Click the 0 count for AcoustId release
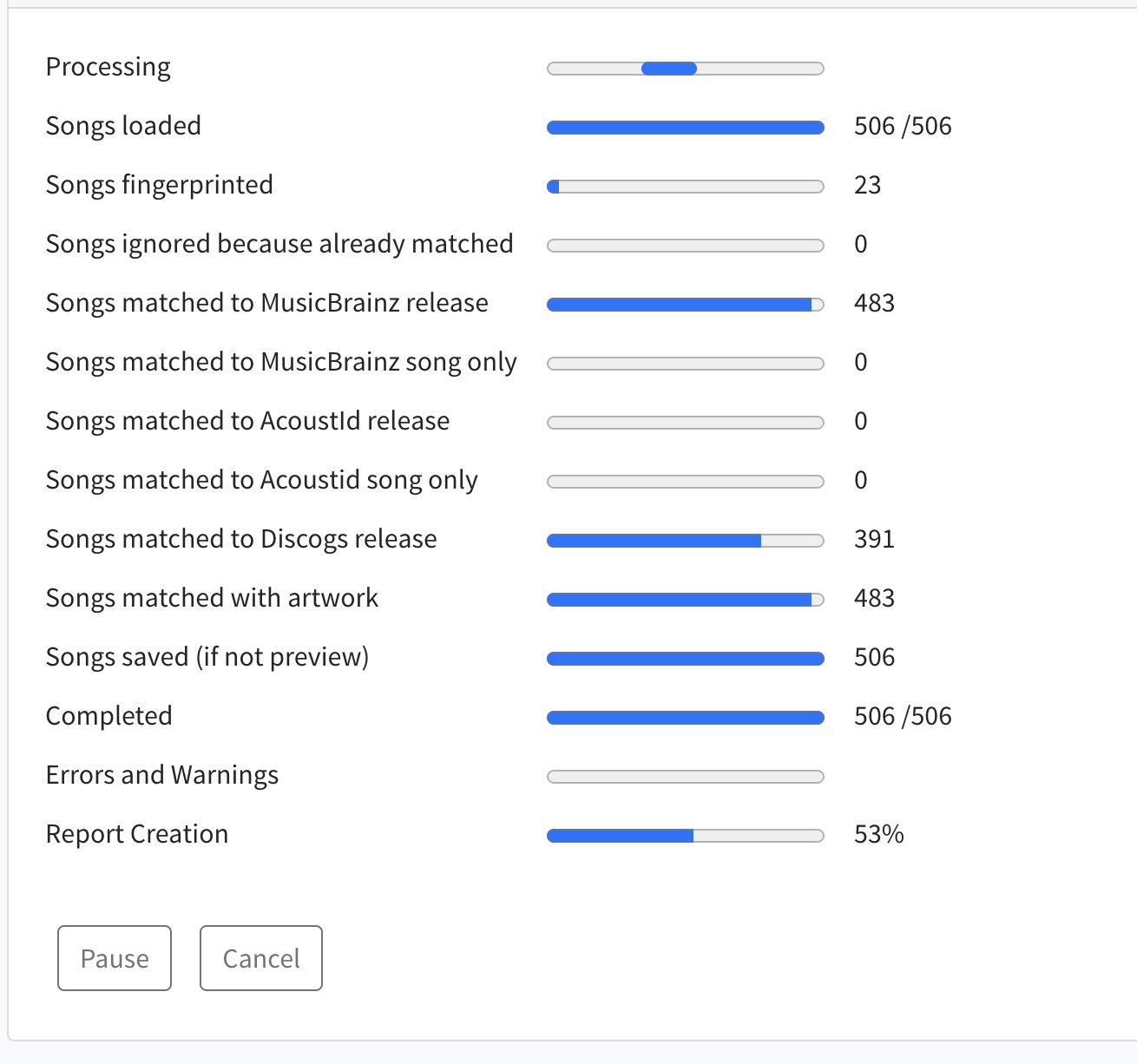Viewport: 1137px width, 1064px height. pyautogui.click(x=861, y=422)
